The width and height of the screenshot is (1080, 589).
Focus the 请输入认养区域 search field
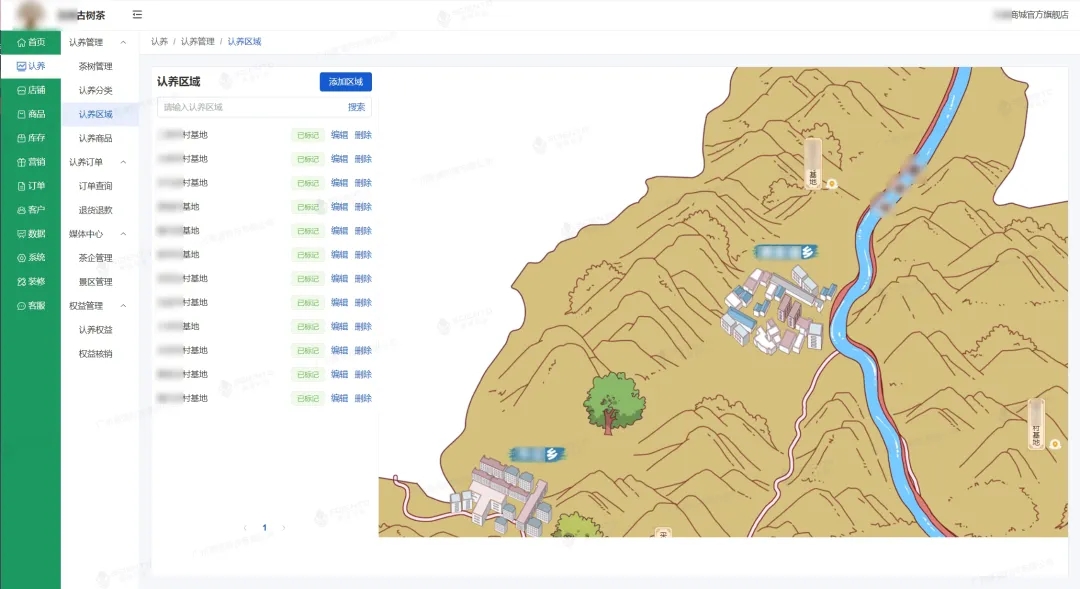[x=250, y=107]
